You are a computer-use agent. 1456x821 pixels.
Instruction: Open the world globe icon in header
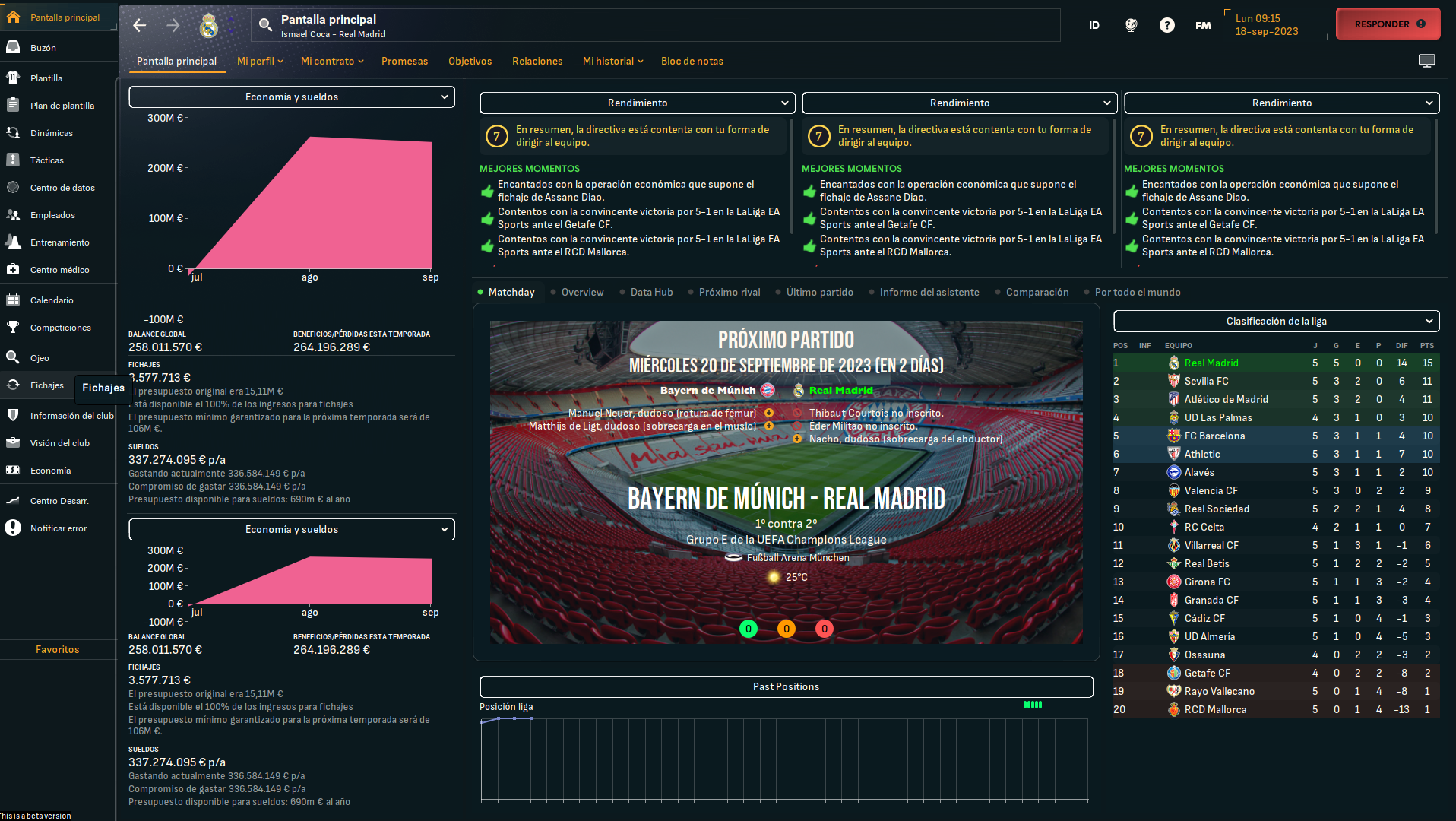point(1131,25)
